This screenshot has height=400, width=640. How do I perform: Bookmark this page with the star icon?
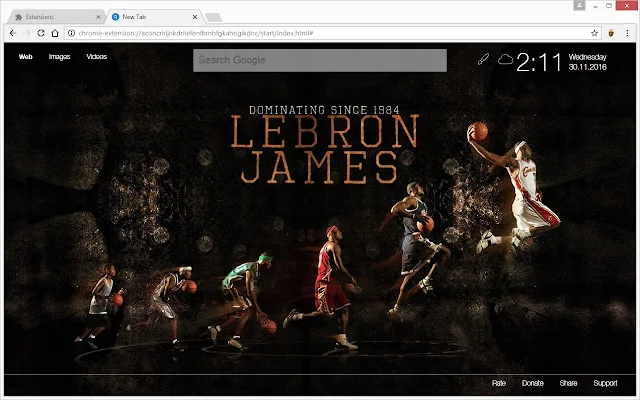(x=594, y=33)
